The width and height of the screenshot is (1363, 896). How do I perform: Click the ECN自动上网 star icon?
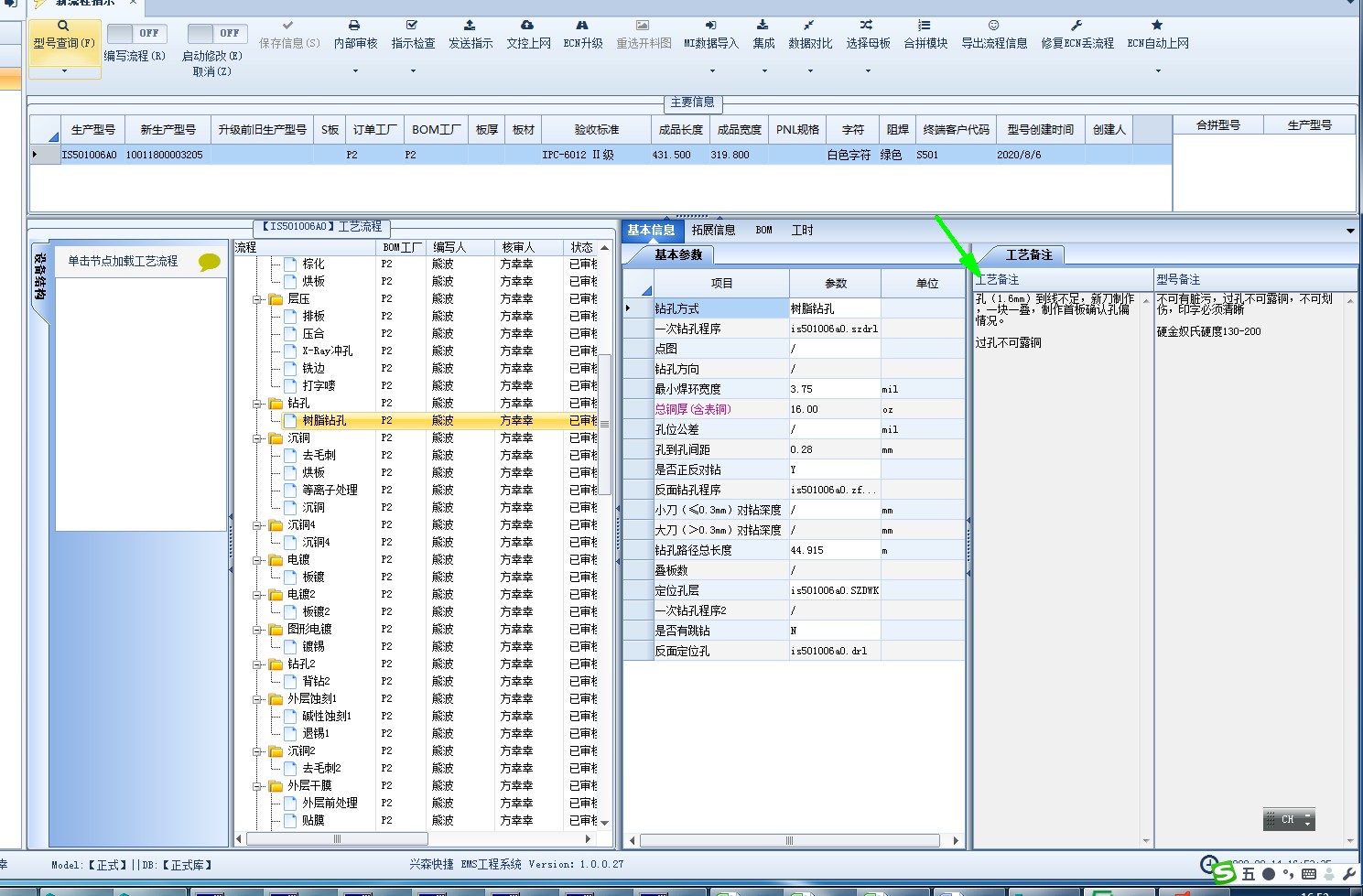point(1157,26)
